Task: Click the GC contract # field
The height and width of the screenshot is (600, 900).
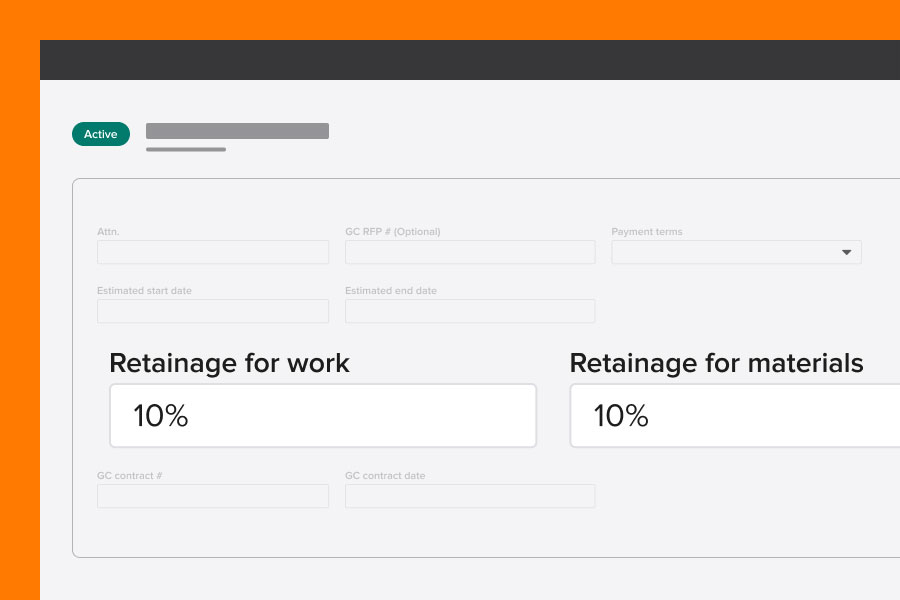Action: point(212,496)
